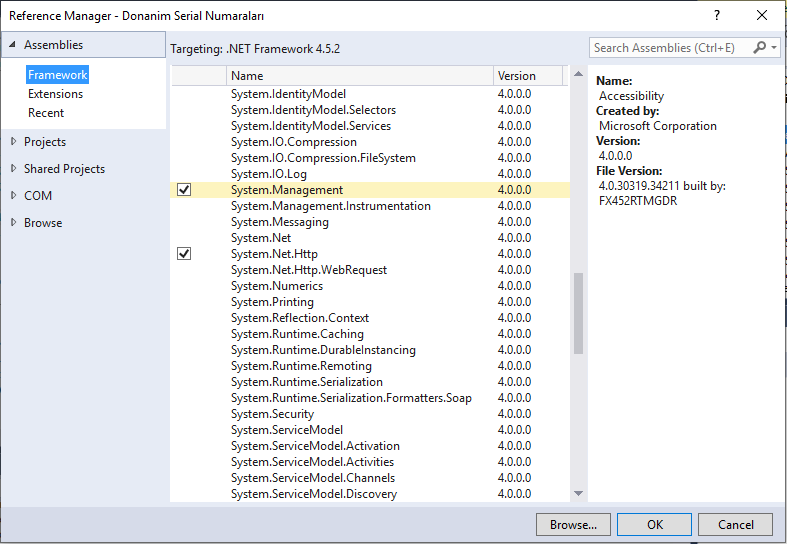The height and width of the screenshot is (544, 787).
Task: Select System.Net.Http.WebRequest row
Action: (x=370, y=270)
